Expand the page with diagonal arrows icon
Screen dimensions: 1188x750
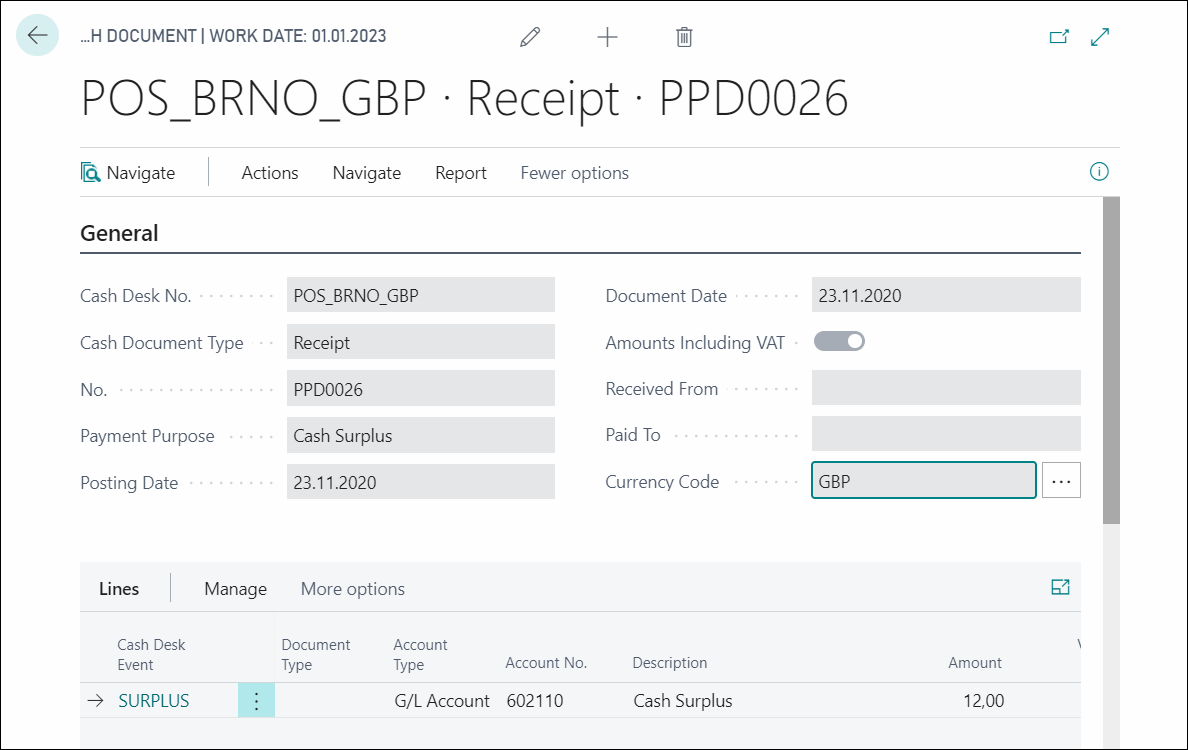1100,36
